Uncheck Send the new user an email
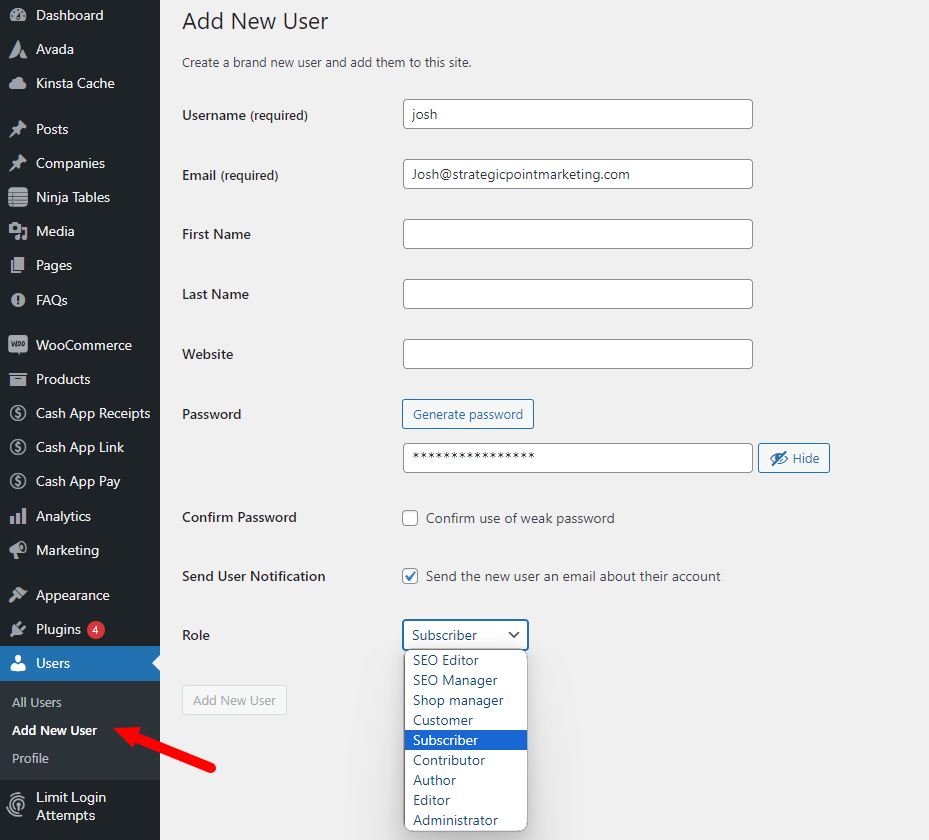 [x=410, y=576]
